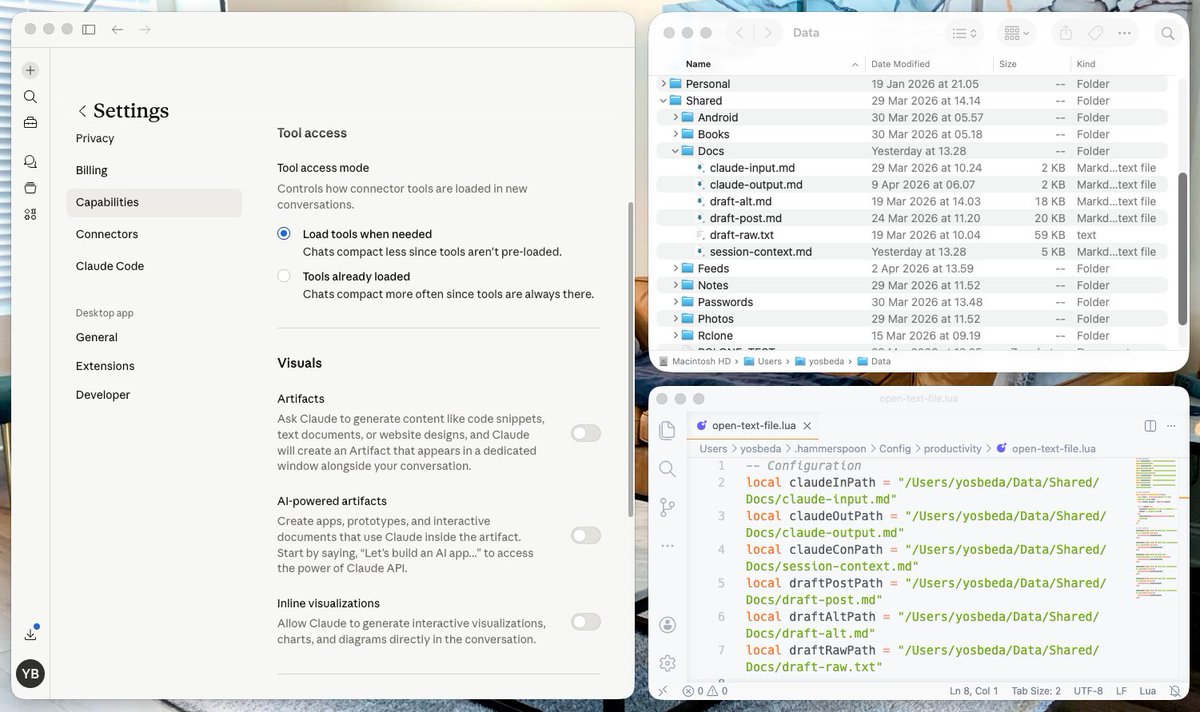Select session-context.md in Finder
The image size is (1200, 712).
[x=760, y=252]
